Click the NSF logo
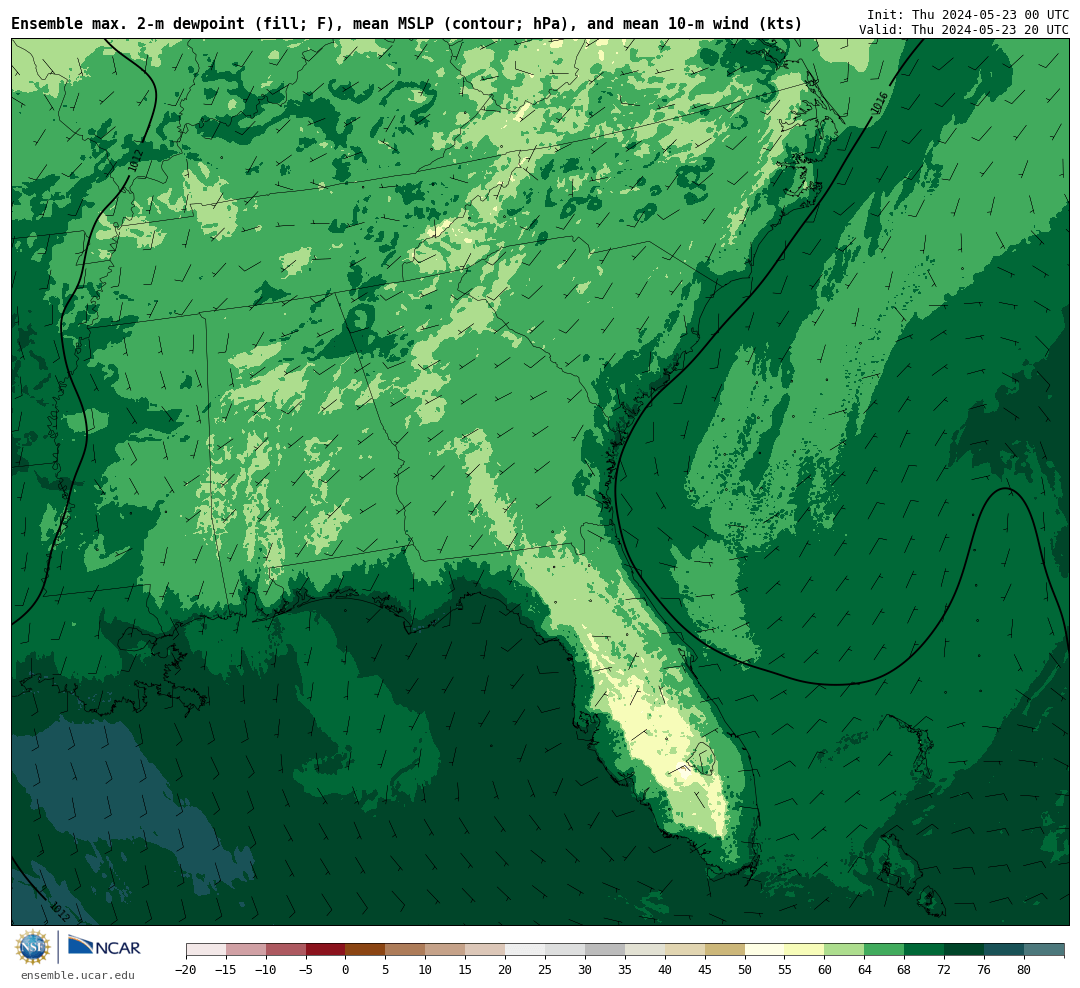The width and height of the screenshot is (1080, 988). point(33,947)
